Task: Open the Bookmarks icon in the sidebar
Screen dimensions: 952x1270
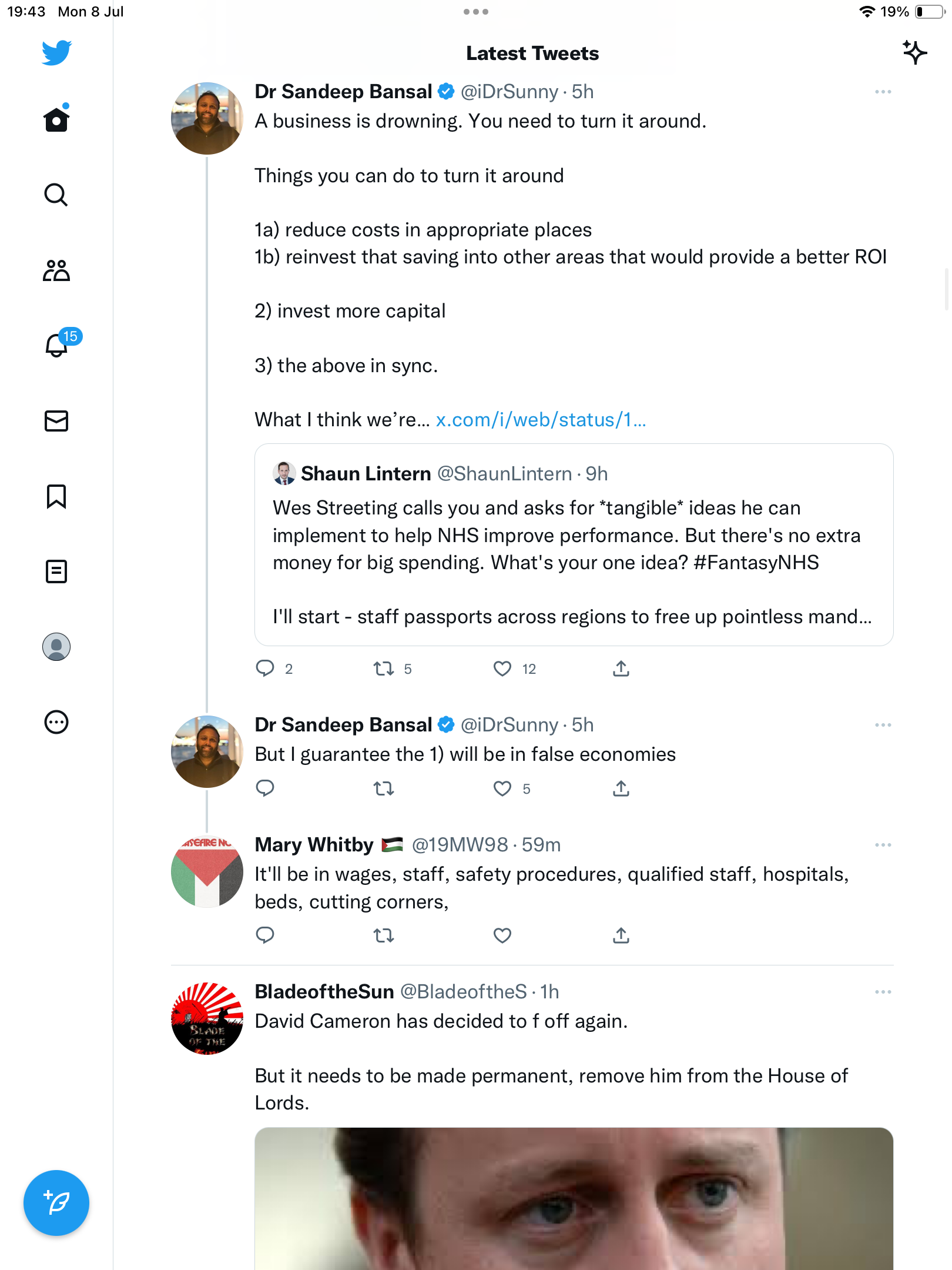Action: (x=56, y=496)
